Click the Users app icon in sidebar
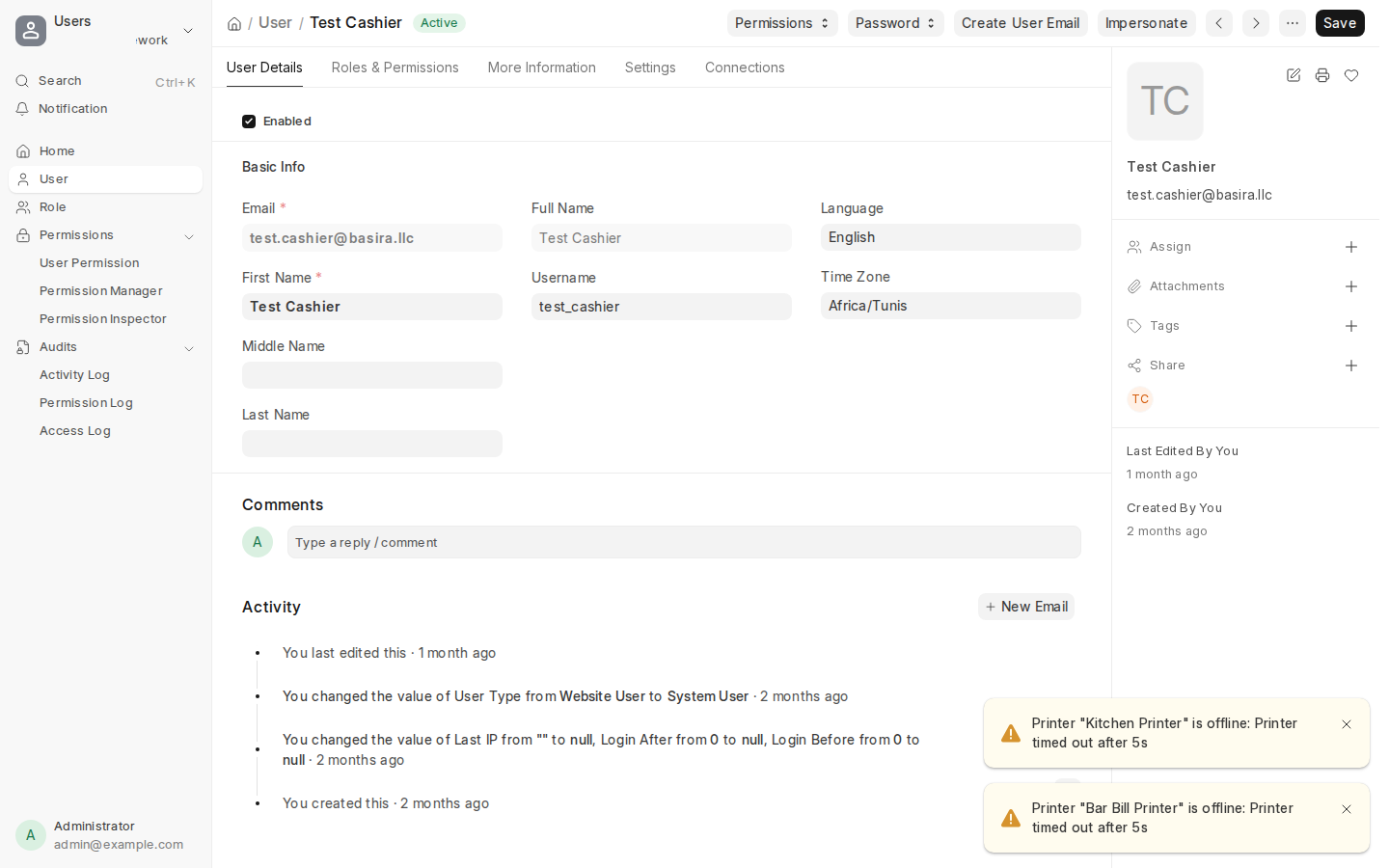The image size is (1389, 868). (31, 31)
